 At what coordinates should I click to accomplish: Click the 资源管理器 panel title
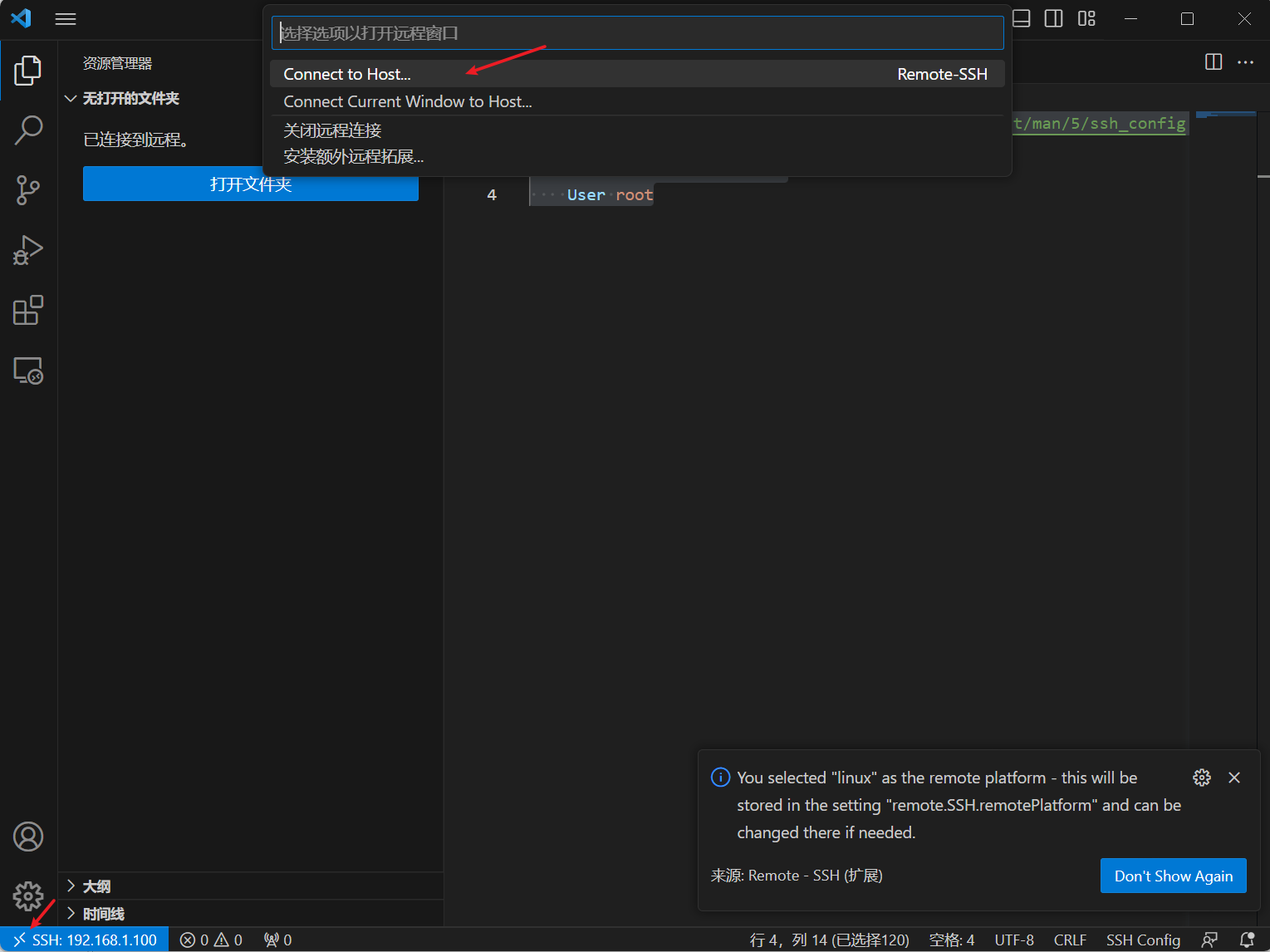pos(117,63)
